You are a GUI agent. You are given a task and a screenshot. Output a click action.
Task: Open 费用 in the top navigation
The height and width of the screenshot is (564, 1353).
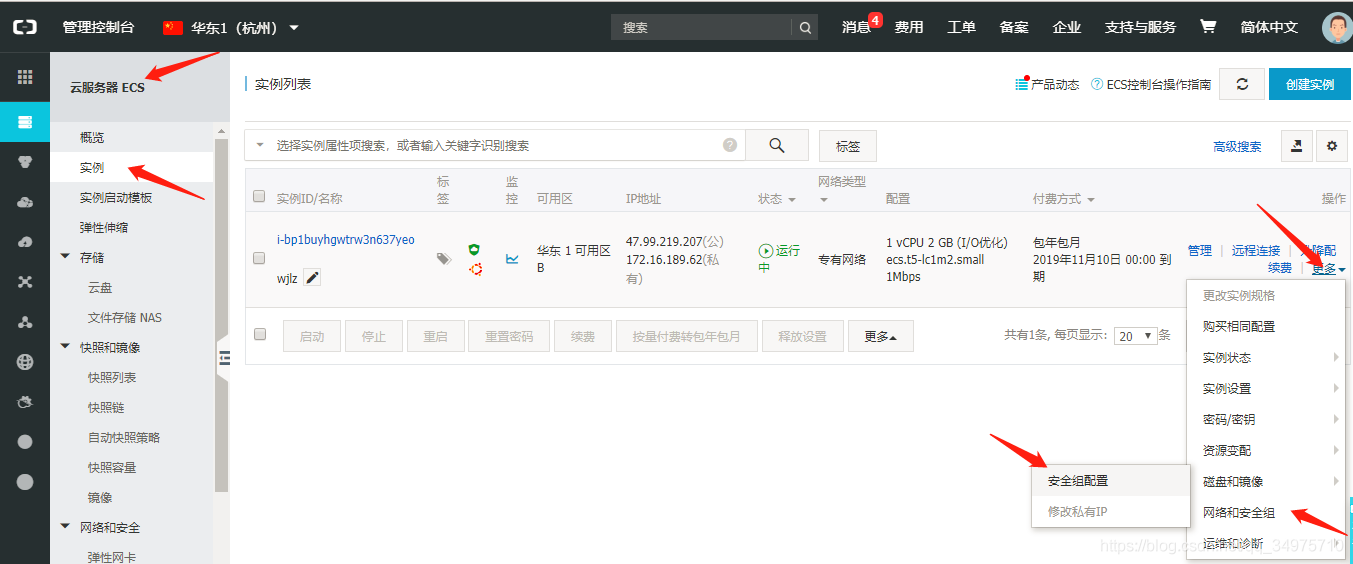[909, 27]
